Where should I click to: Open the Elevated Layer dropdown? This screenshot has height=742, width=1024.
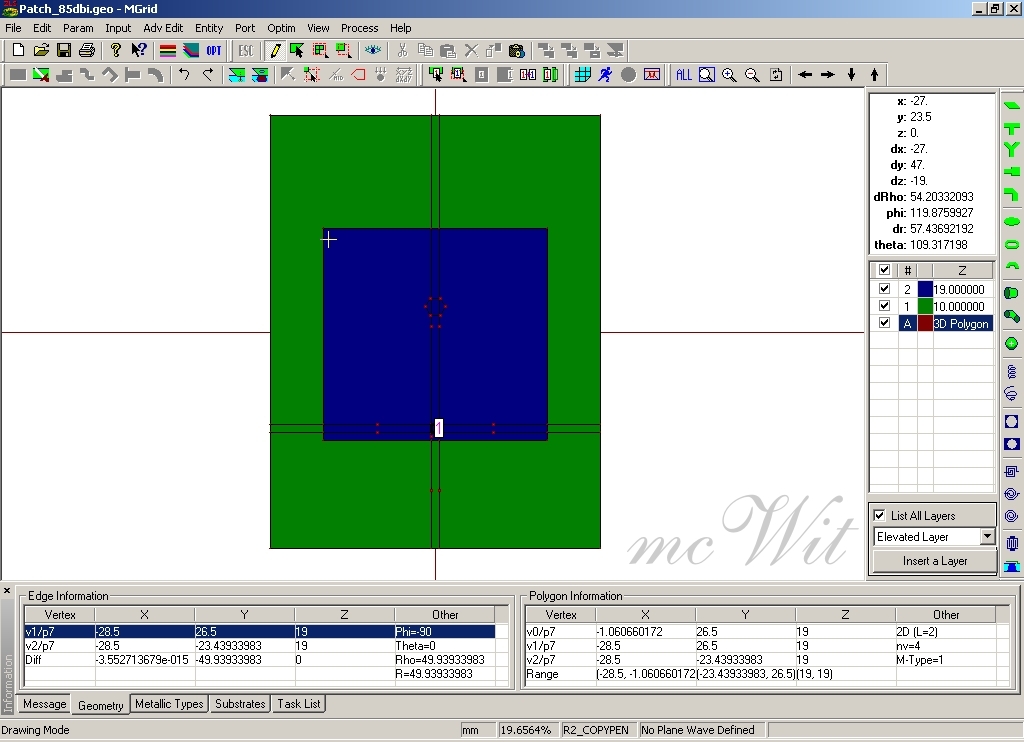(x=987, y=537)
